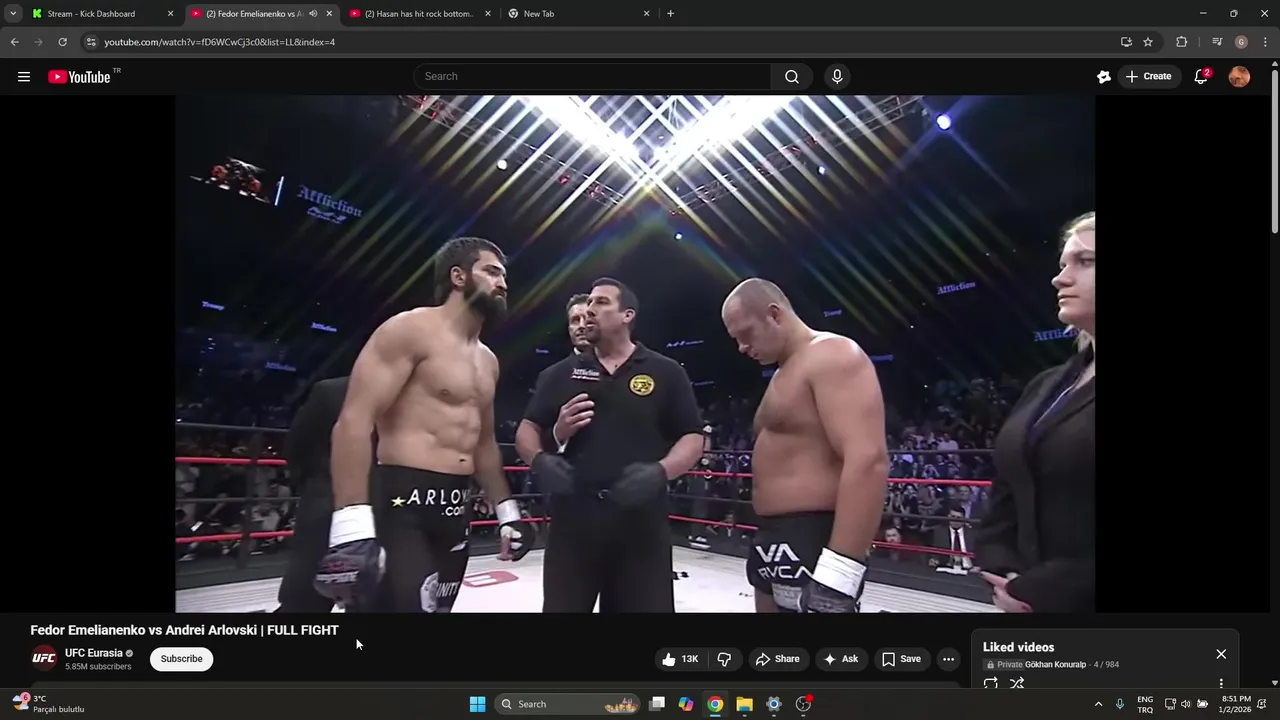This screenshot has width=1280, height=720.
Task: Reload the current page
Action: pos(62,42)
